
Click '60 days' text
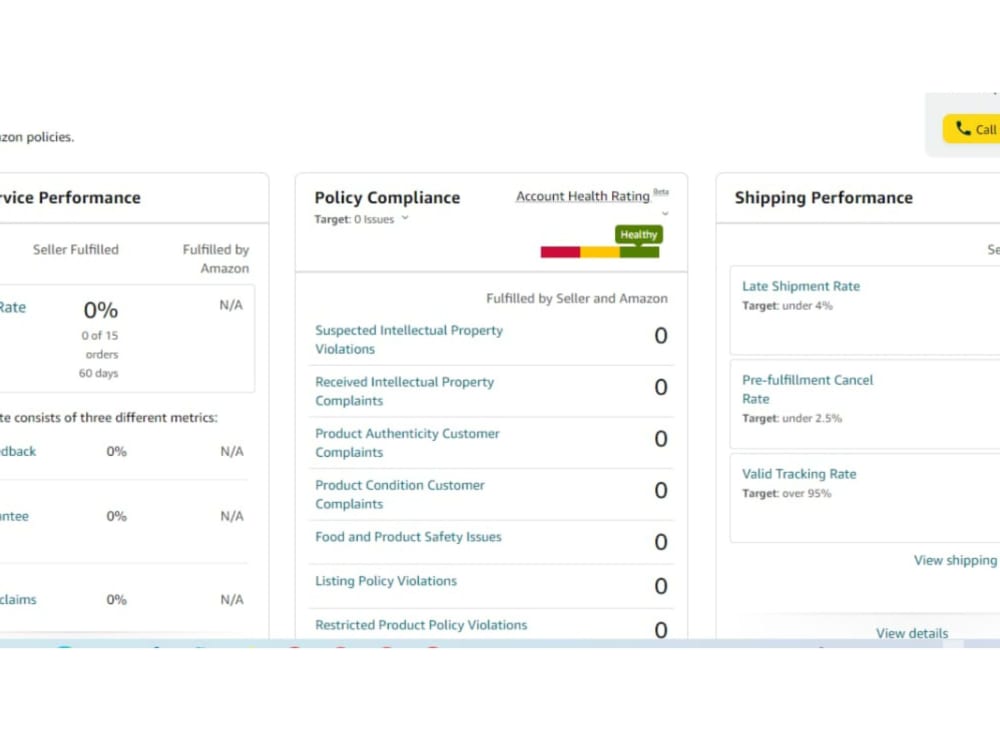[x=98, y=373]
